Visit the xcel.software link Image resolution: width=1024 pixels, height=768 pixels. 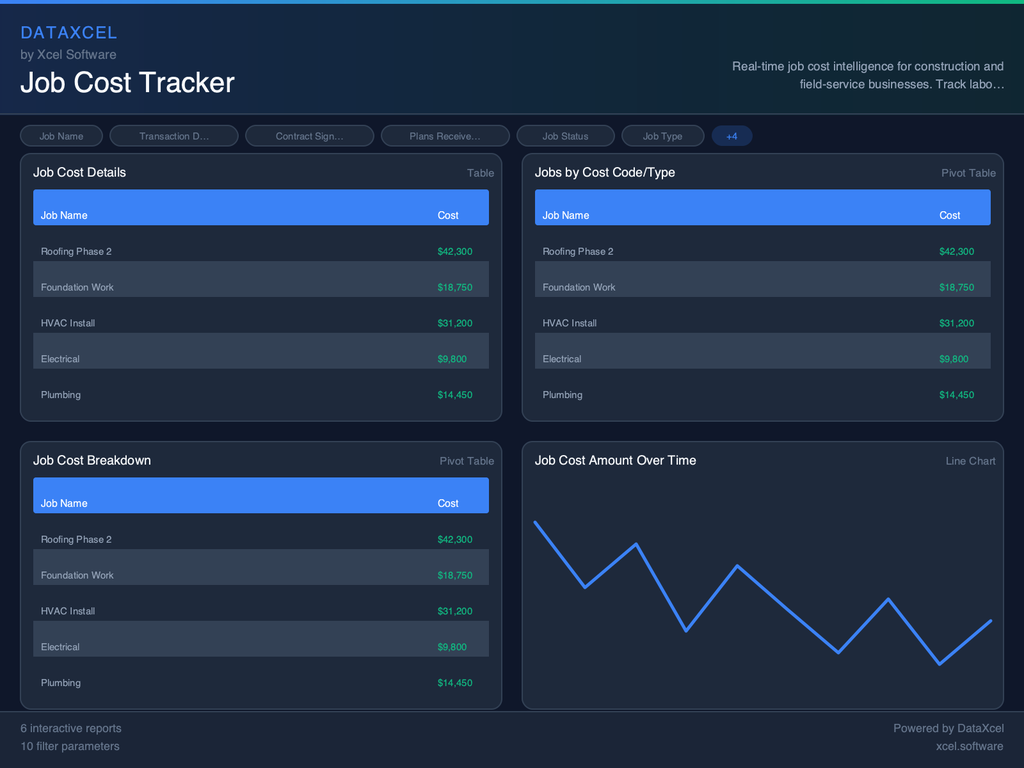[968, 746]
